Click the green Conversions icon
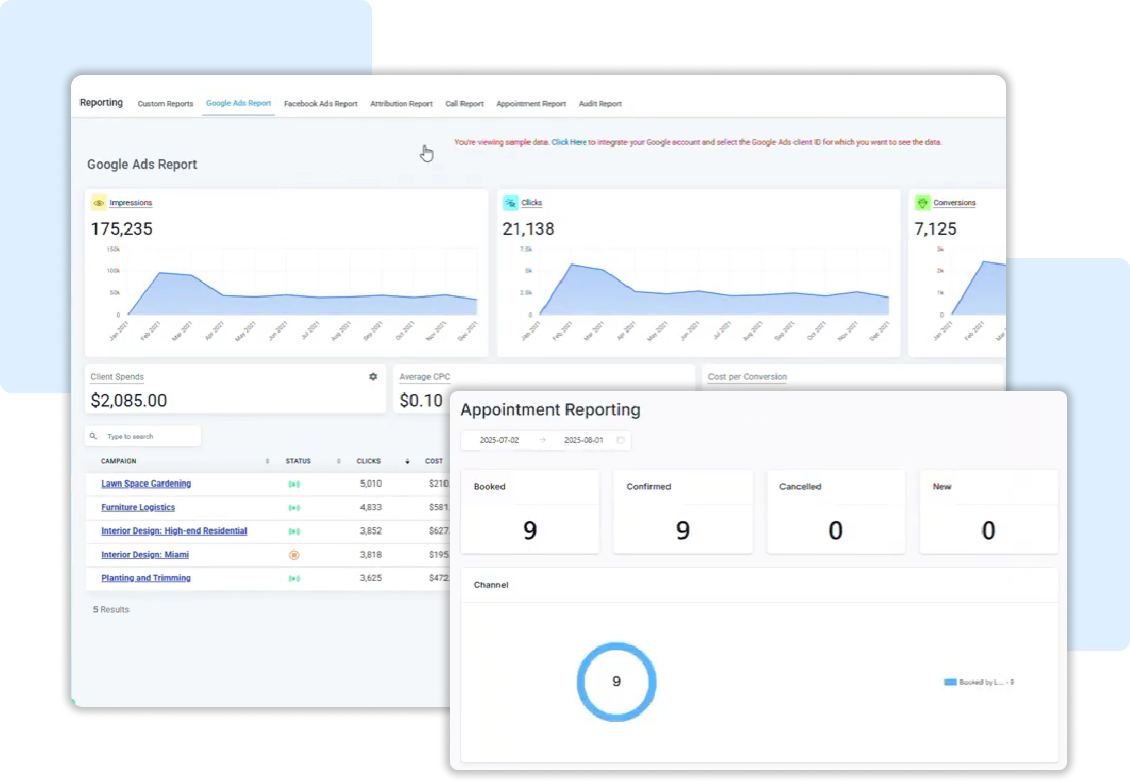Image resolution: width=1130 pixels, height=784 pixels. [x=922, y=203]
